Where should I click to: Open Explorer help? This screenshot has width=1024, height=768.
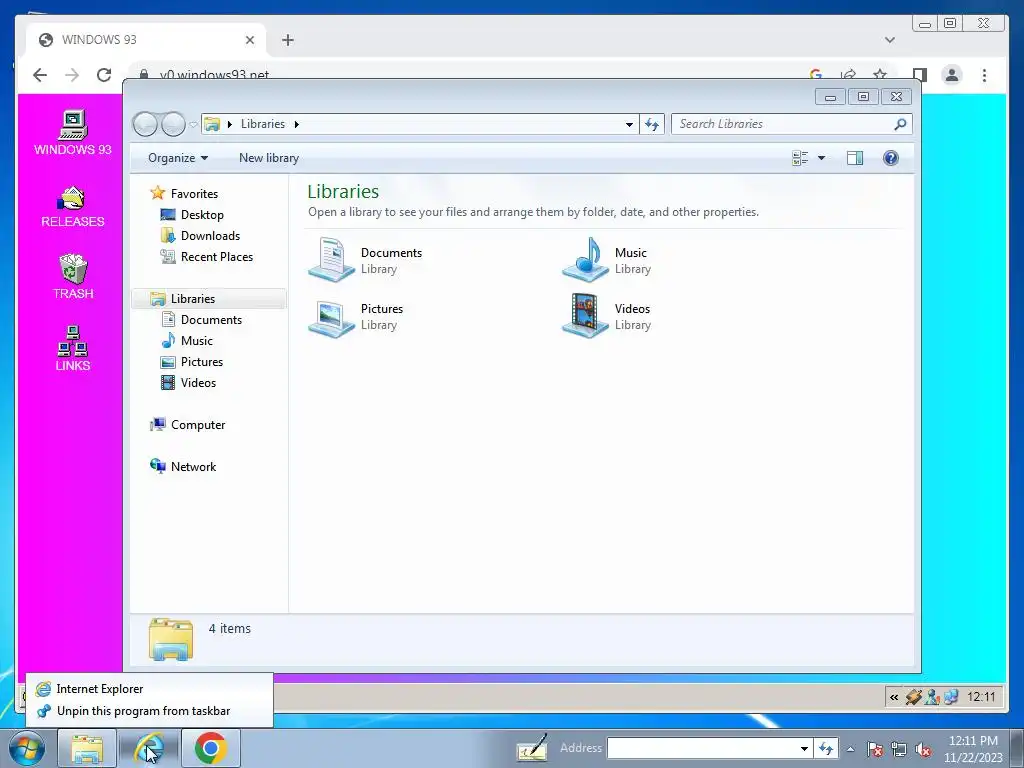coord(891,158)
